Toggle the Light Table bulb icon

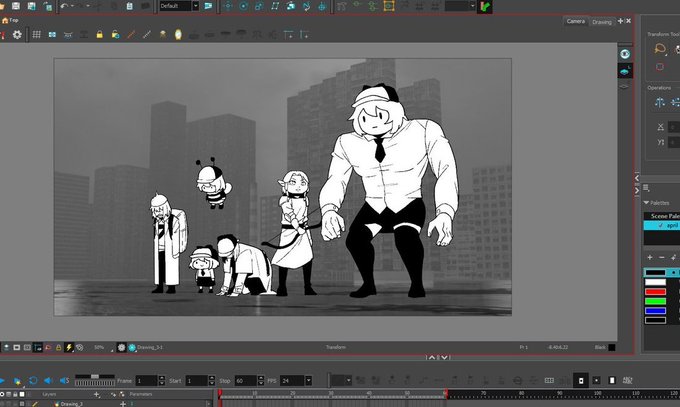click(162, 34)
